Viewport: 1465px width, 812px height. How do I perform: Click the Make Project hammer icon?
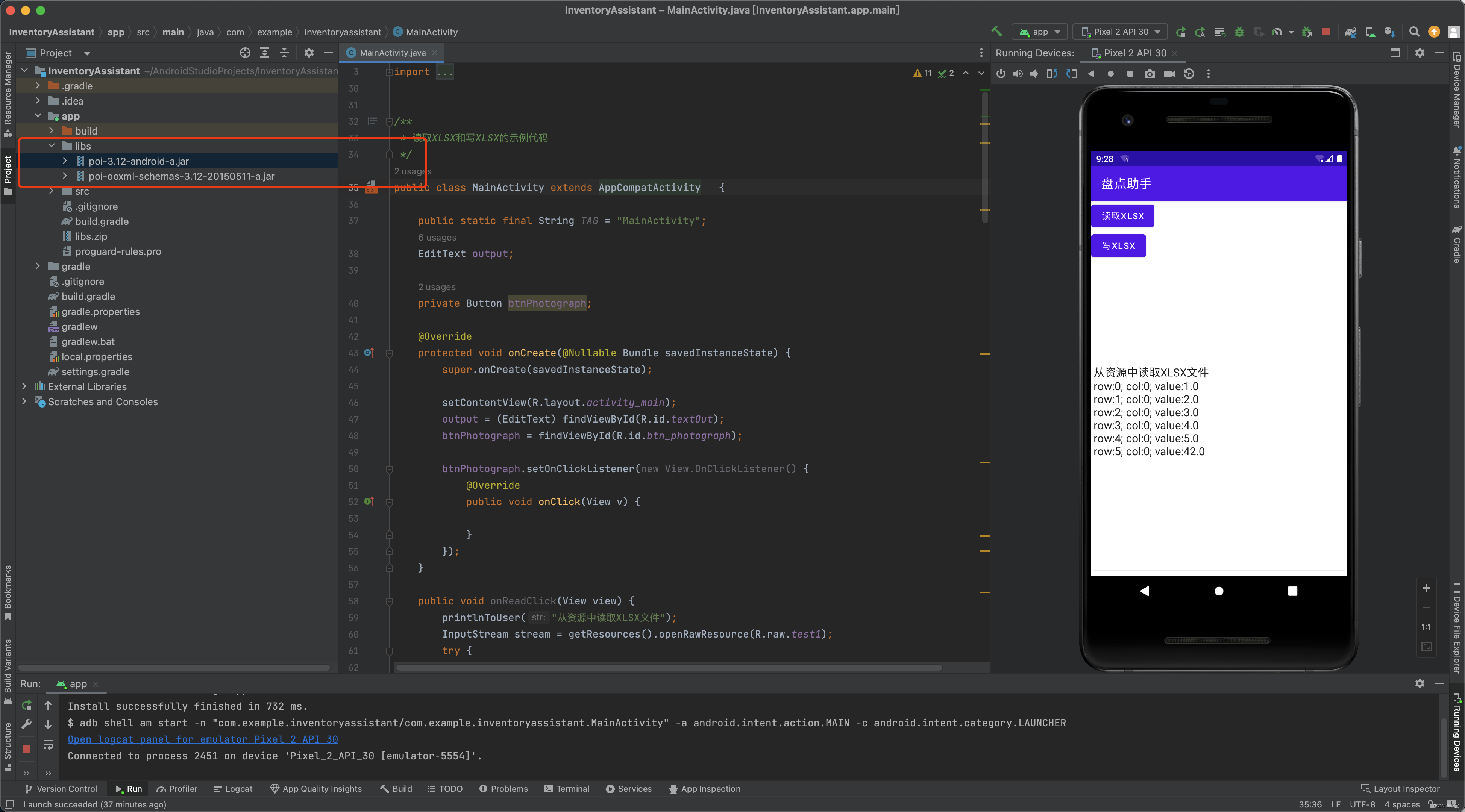996,32
